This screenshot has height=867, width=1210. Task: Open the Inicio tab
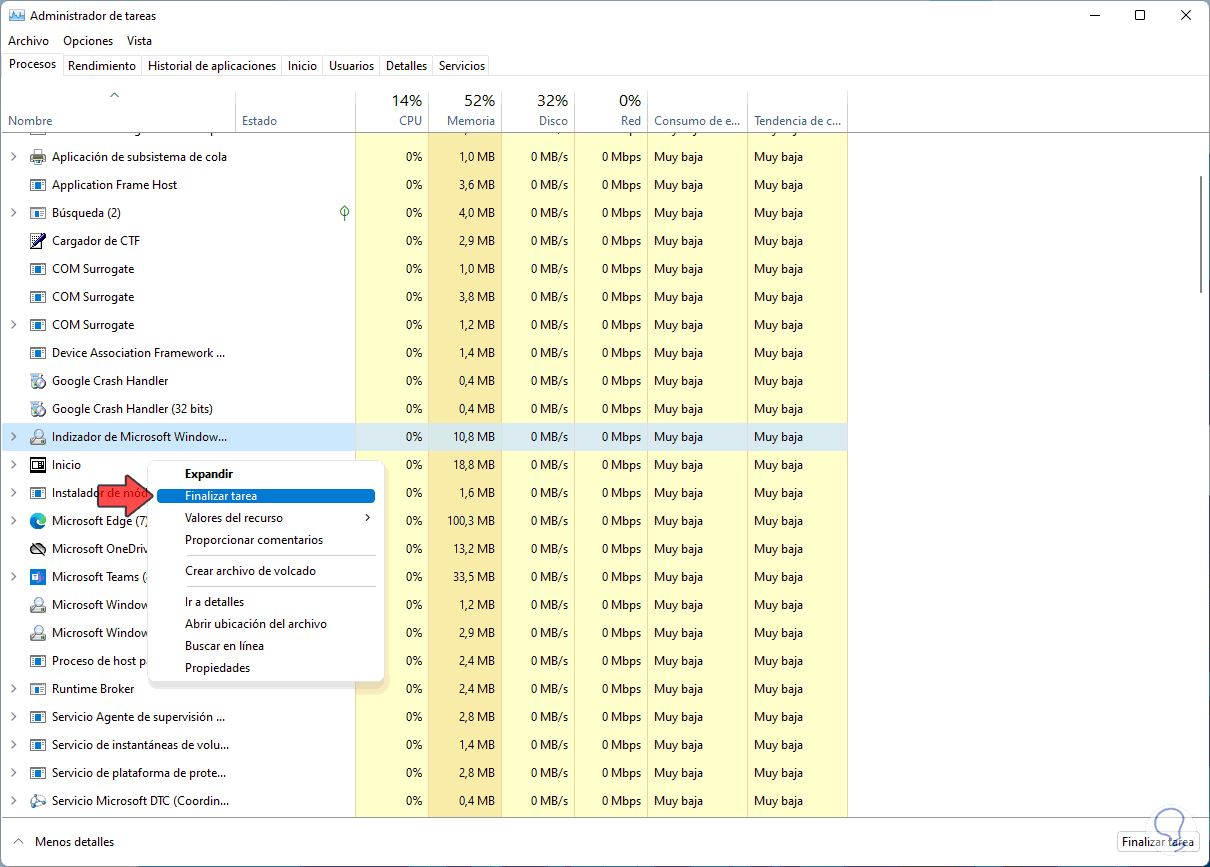tap(302, 66)
